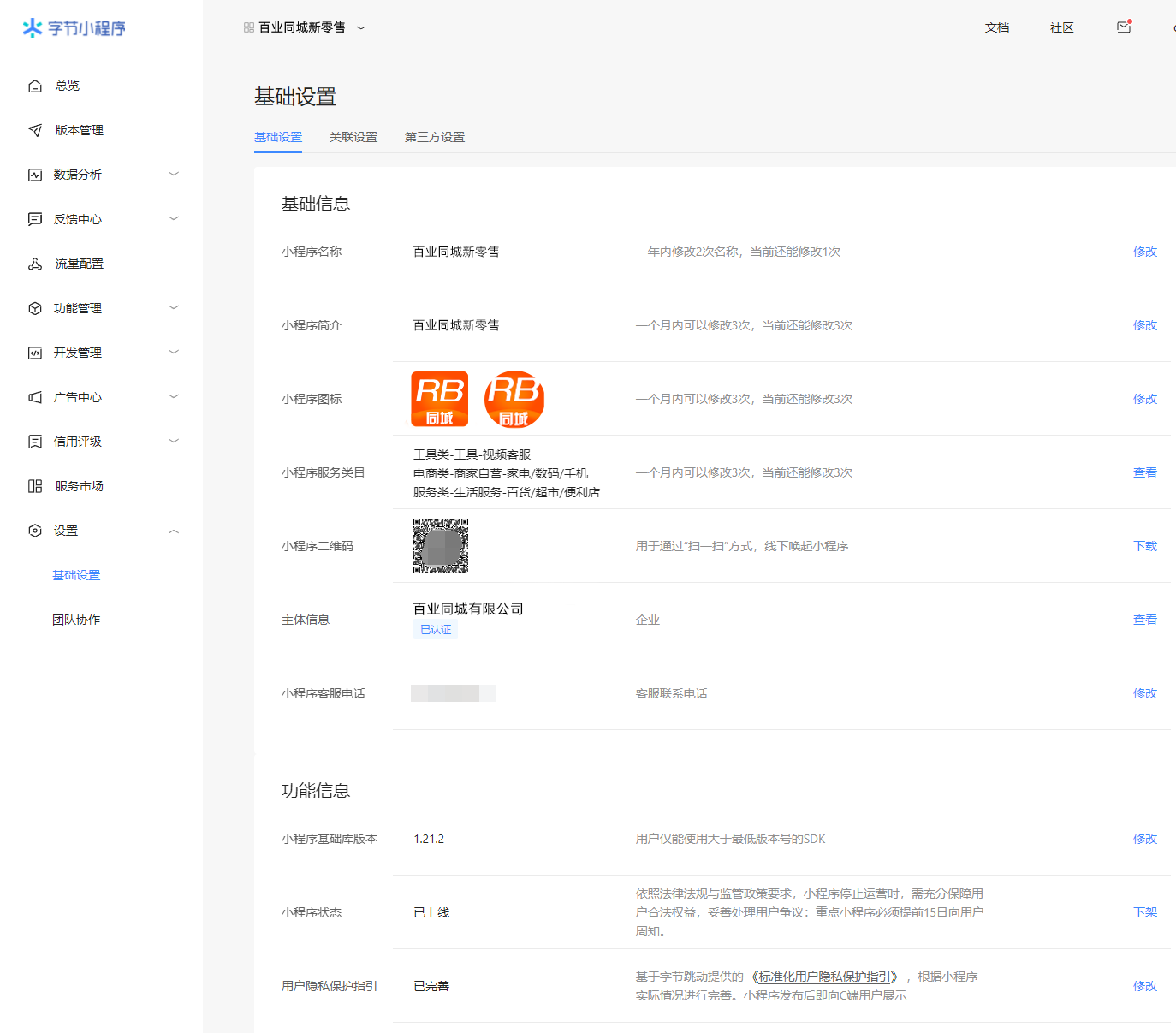The image size is (1176, 1033).
Task: Expand the 数据分析 menu chevron
Action: [174, 175]
